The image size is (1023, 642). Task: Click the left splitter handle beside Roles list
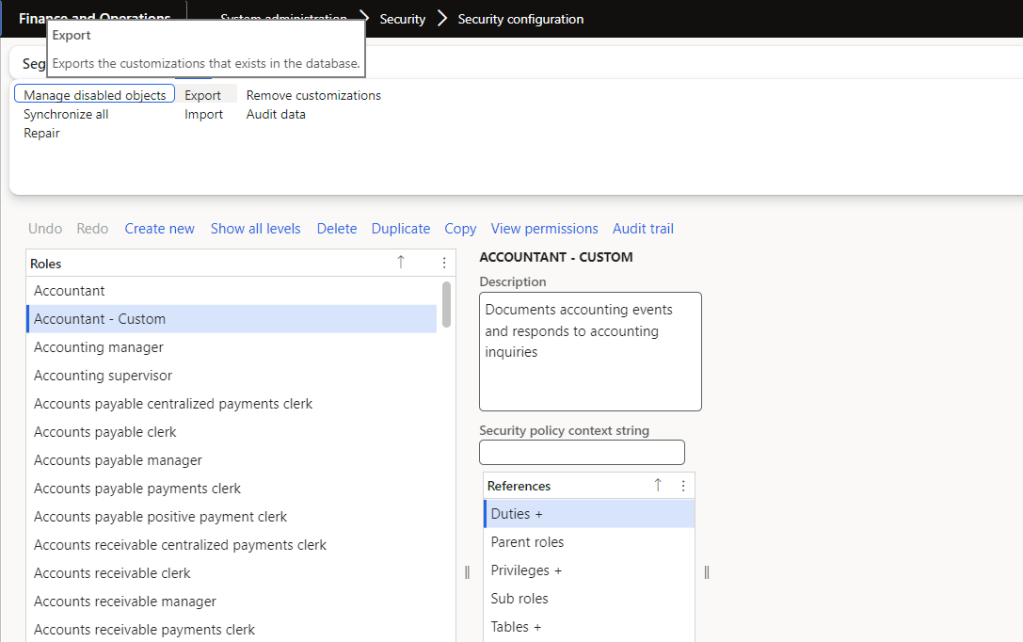coord(467,572)
